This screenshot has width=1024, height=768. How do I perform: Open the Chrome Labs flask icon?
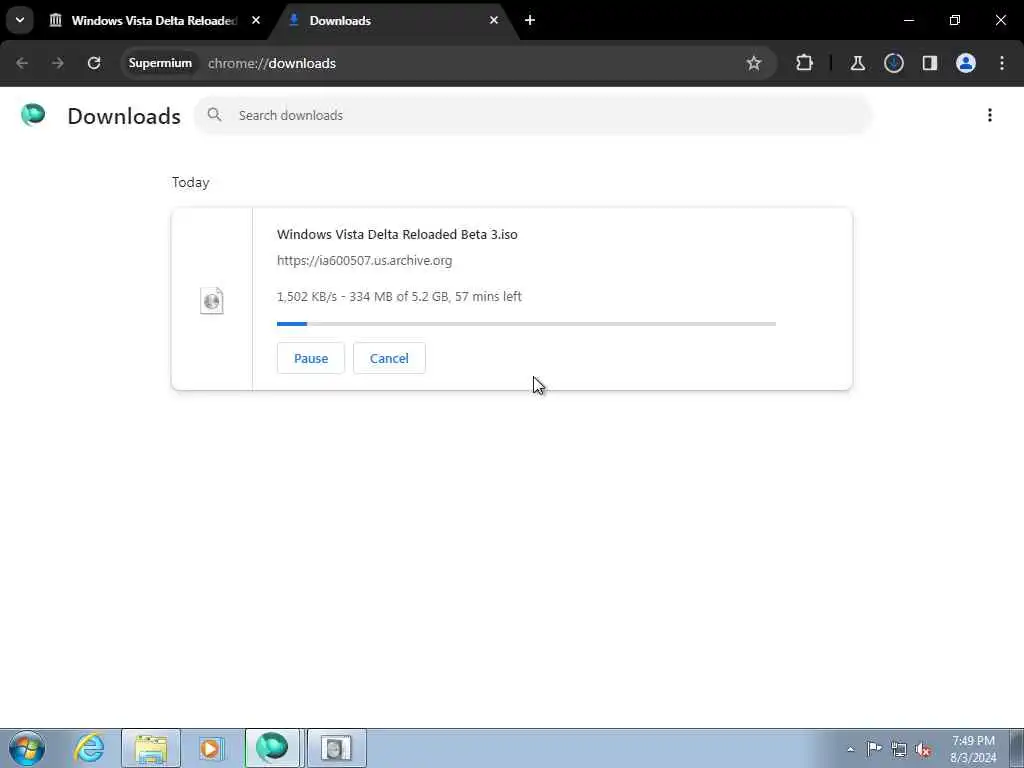tap(857, 63)
